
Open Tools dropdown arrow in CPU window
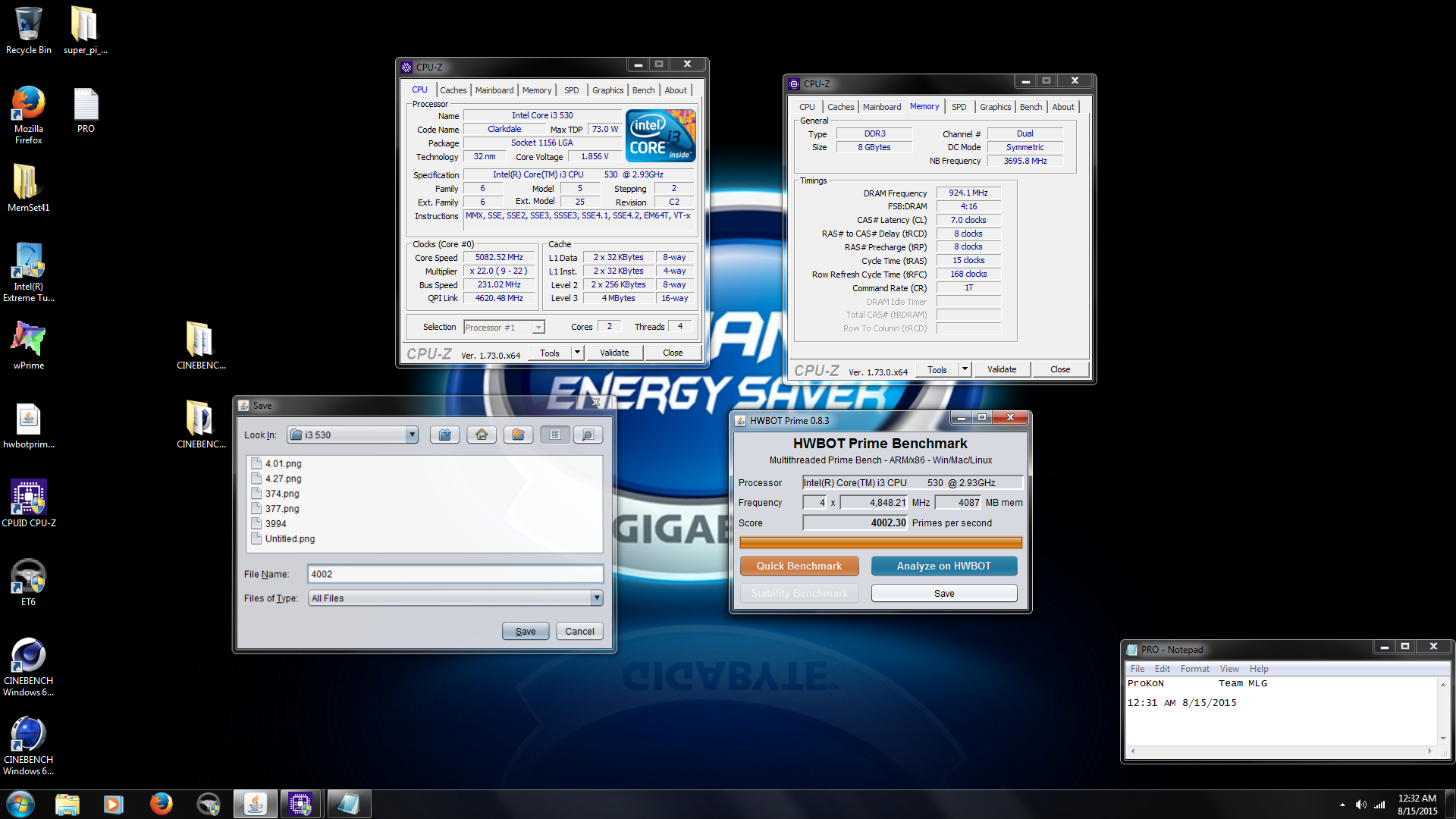click(576, 353)
